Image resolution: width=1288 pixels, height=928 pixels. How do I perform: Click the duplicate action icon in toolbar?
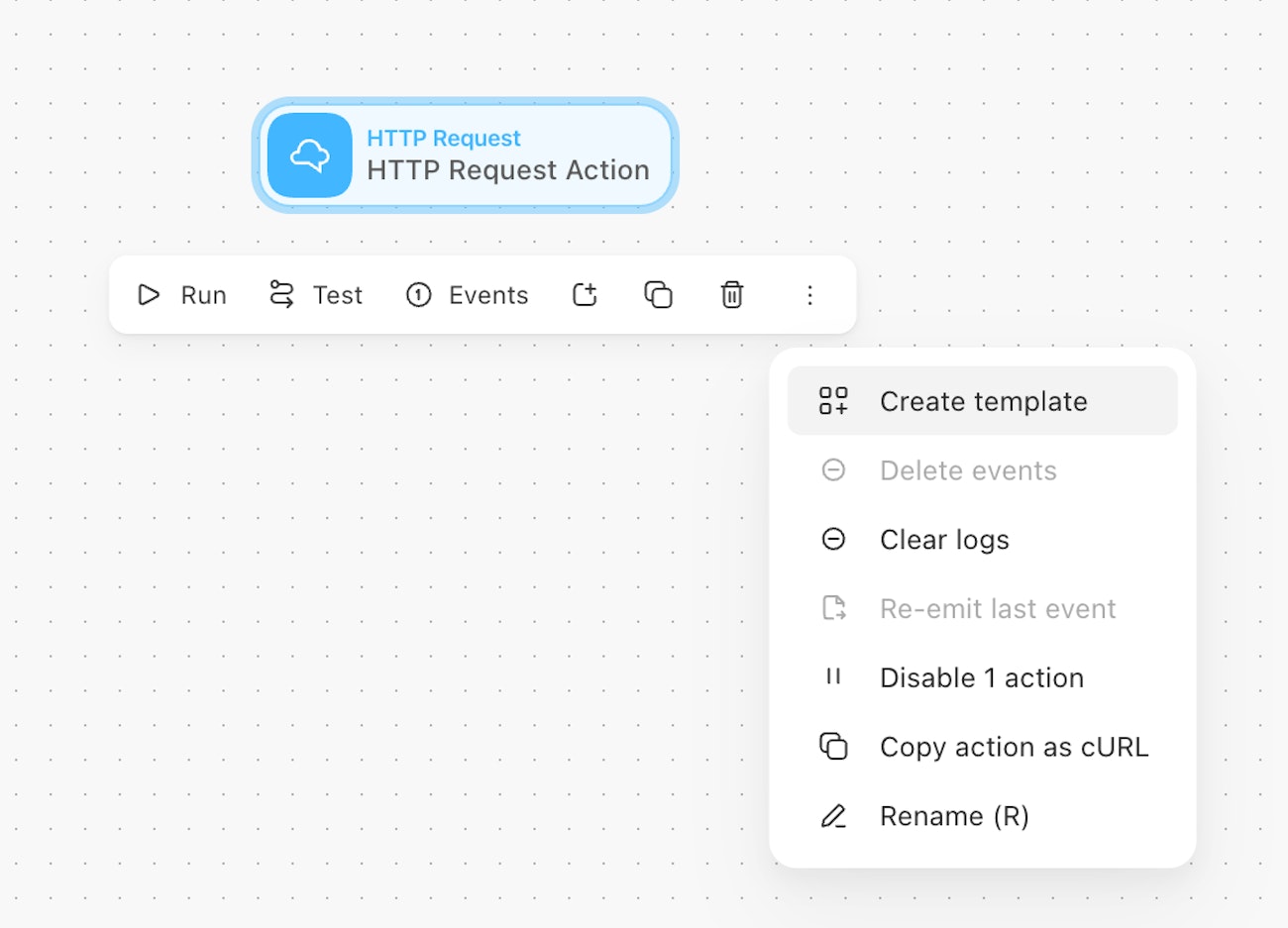(658, 295)
